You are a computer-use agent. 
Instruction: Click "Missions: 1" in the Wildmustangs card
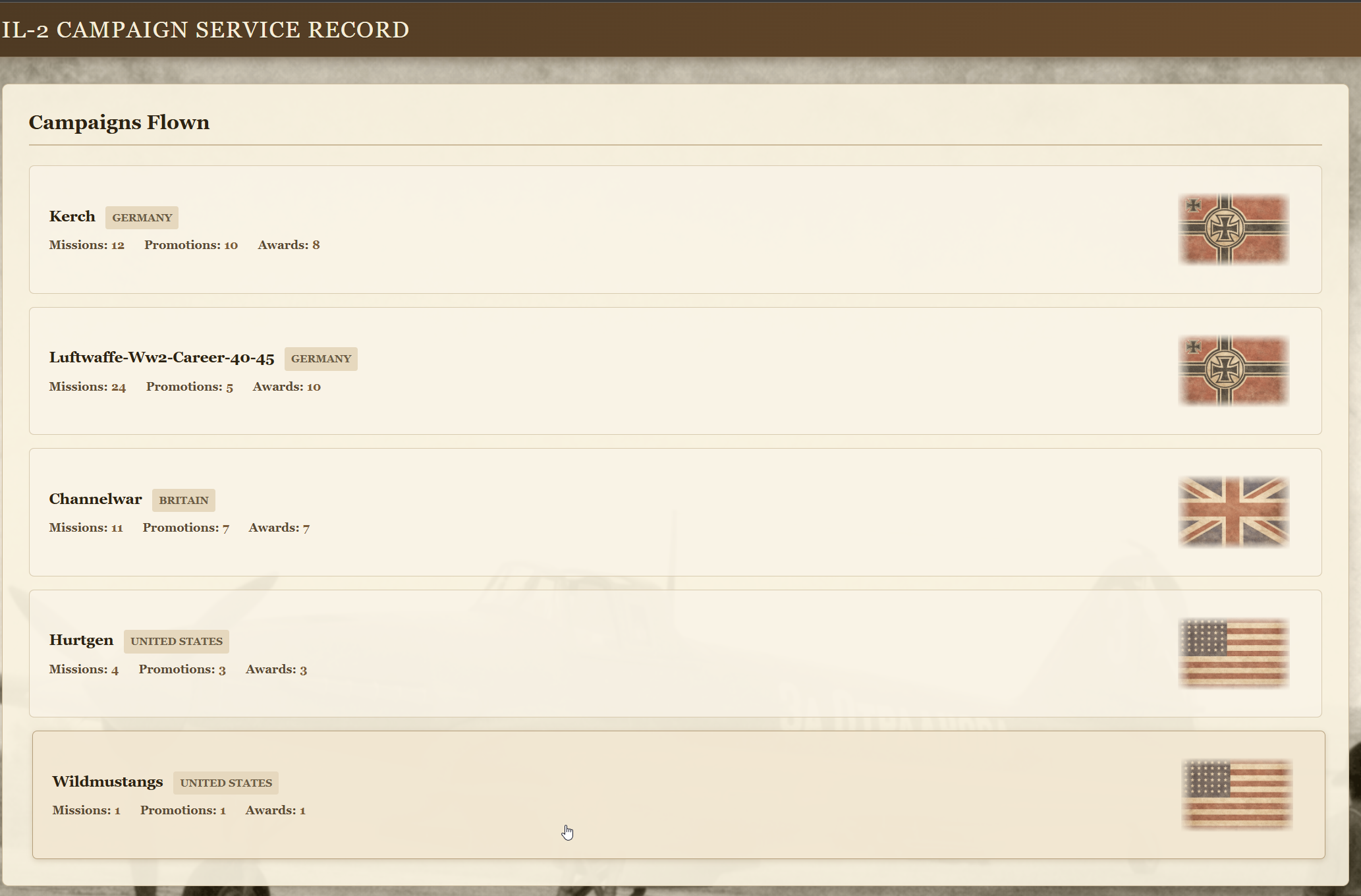[86, 810]
